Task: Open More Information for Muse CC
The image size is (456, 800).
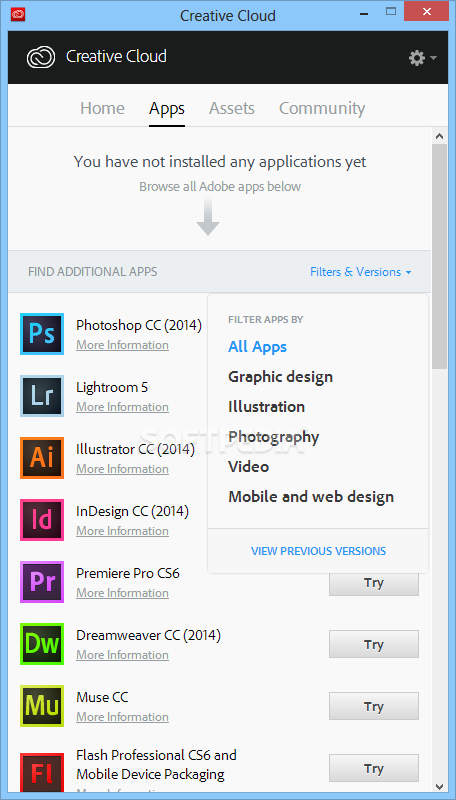Action: tap(122, 717)
